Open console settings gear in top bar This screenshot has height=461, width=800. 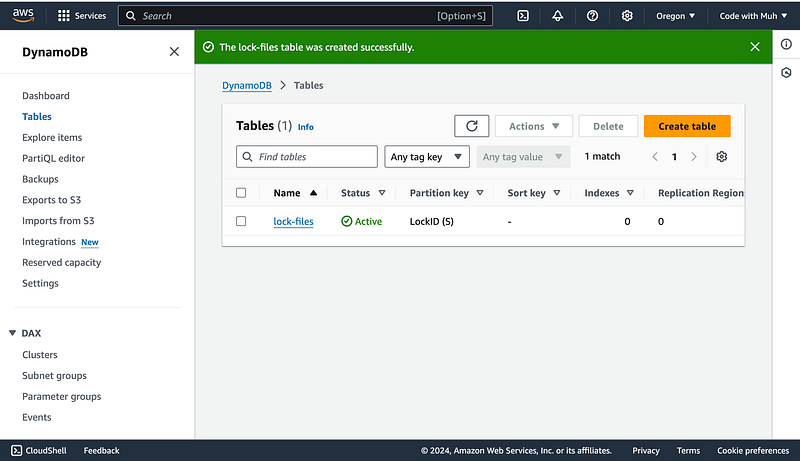tap(627, 16)
